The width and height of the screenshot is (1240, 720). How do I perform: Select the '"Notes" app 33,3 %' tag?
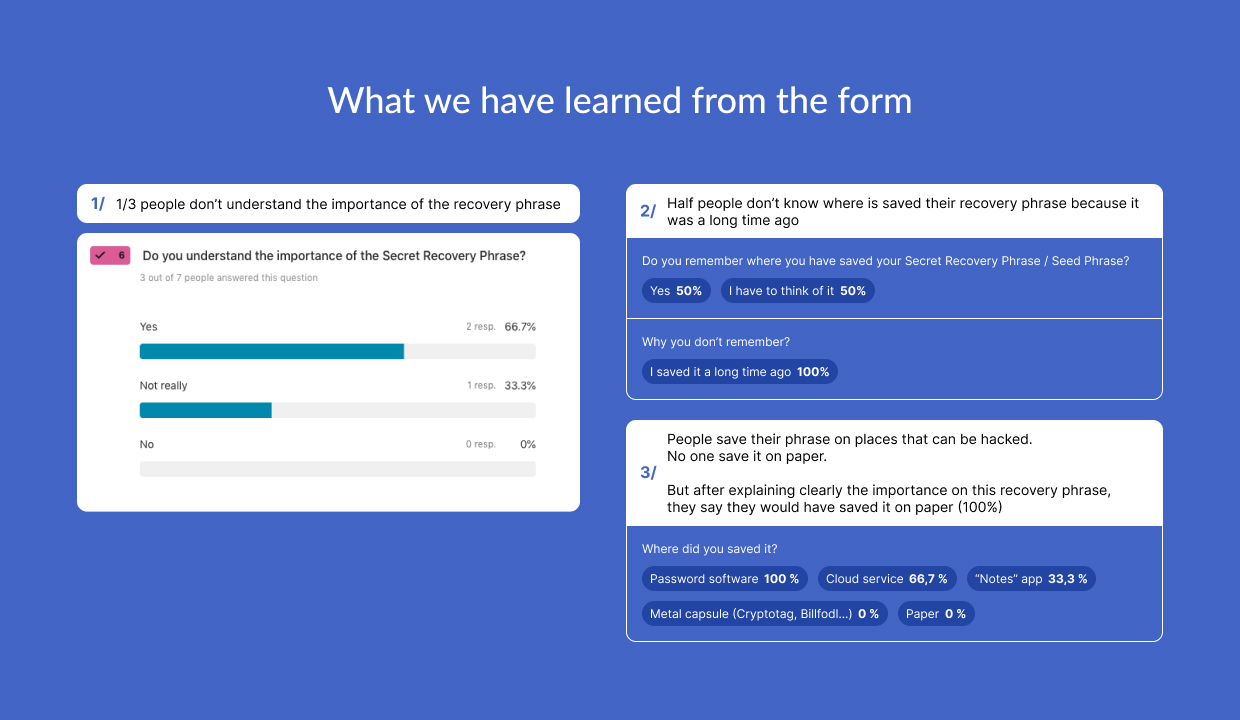click(x=1030, y=579)
